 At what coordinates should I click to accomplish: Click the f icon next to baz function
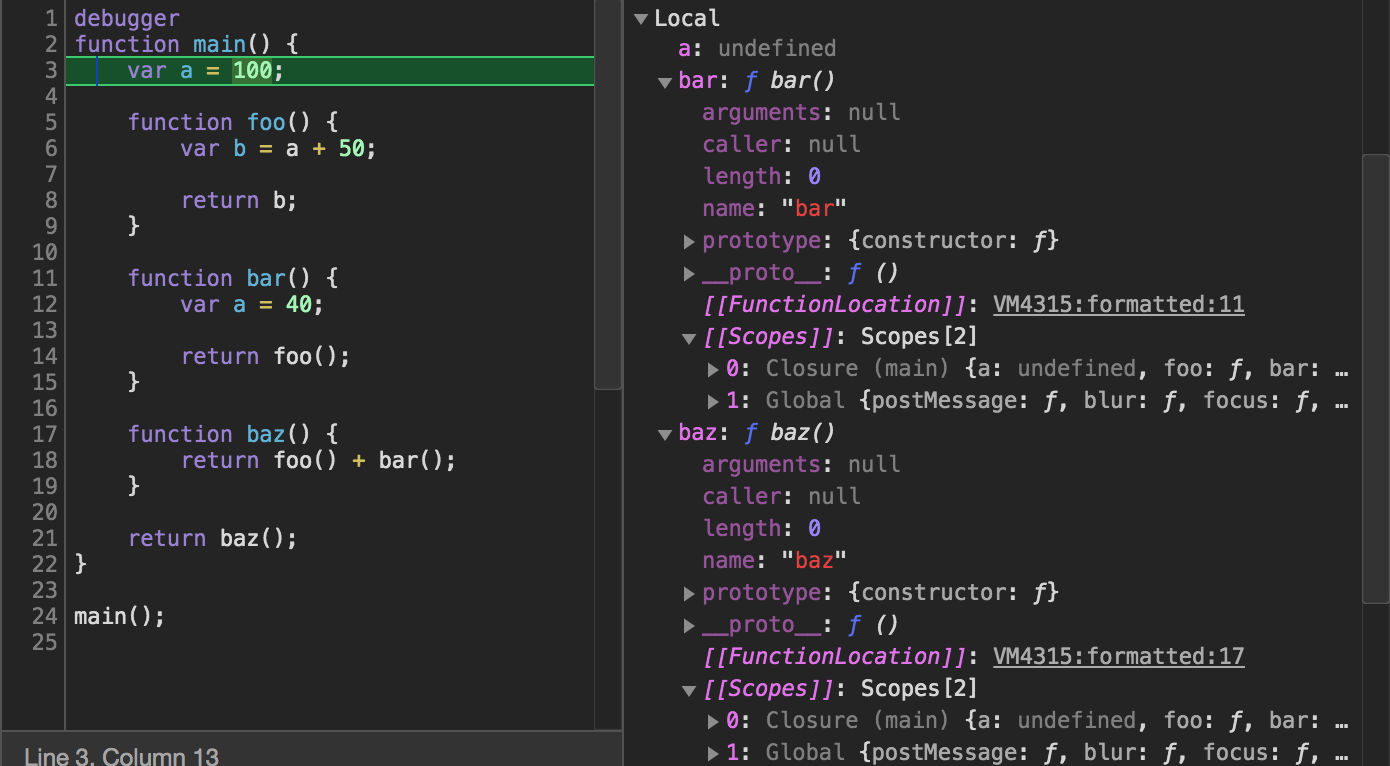pyautogui.click(x=752, y=432)
